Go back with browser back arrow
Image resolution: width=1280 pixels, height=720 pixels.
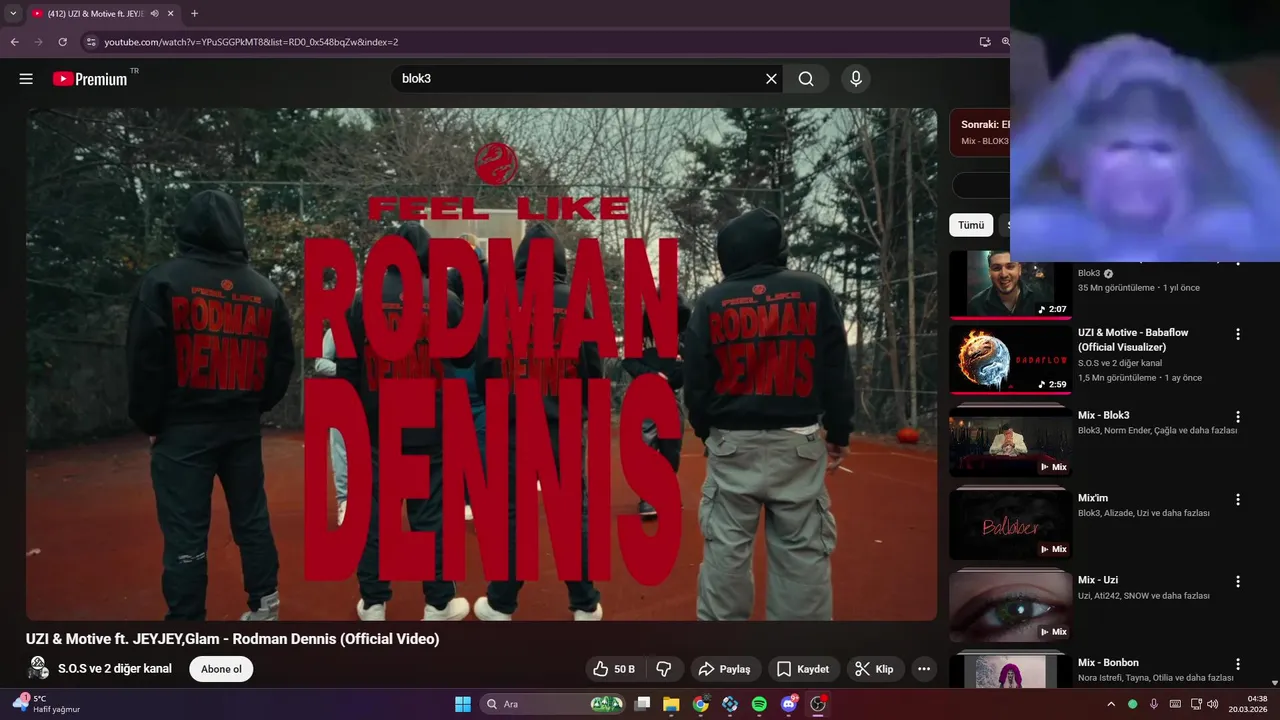[x=14, y=42]
